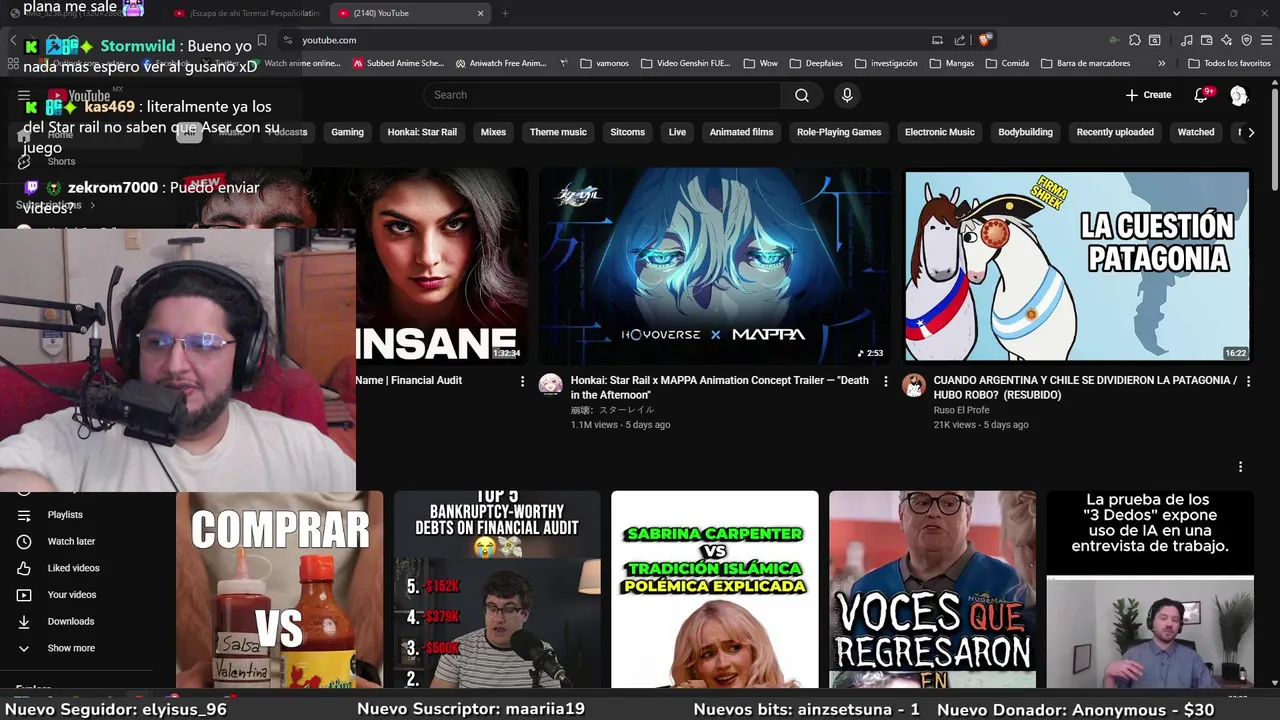Open Brave Shields lion icon
Image resolution: width=1280 pixels, height=720 pixels.
[x=985, y=40]
